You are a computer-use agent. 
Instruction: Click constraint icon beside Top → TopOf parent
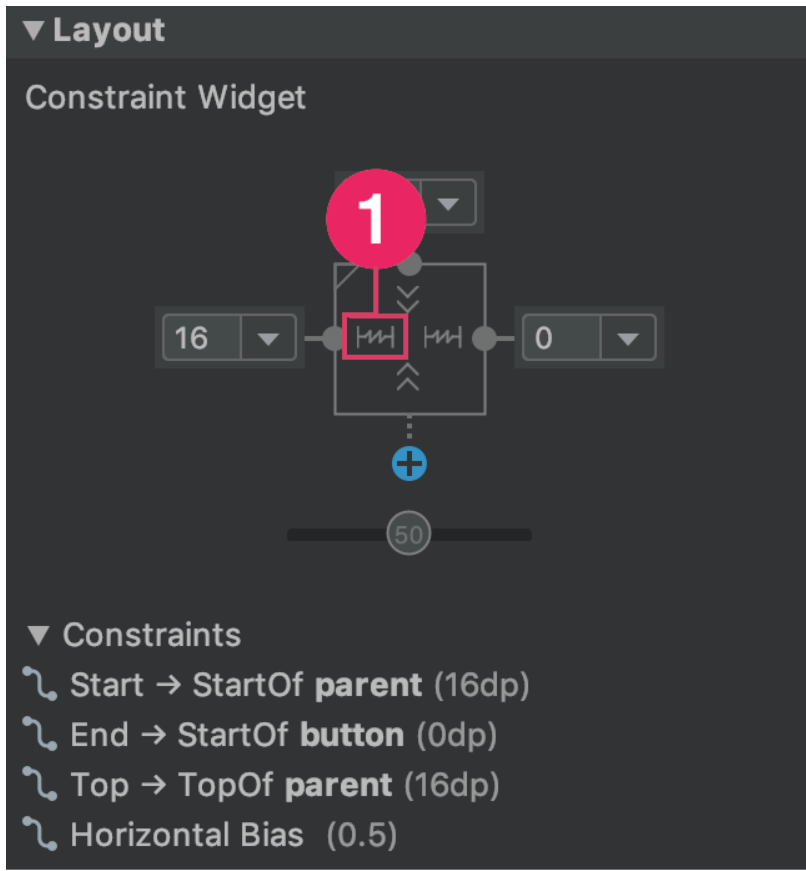point(39,784)
